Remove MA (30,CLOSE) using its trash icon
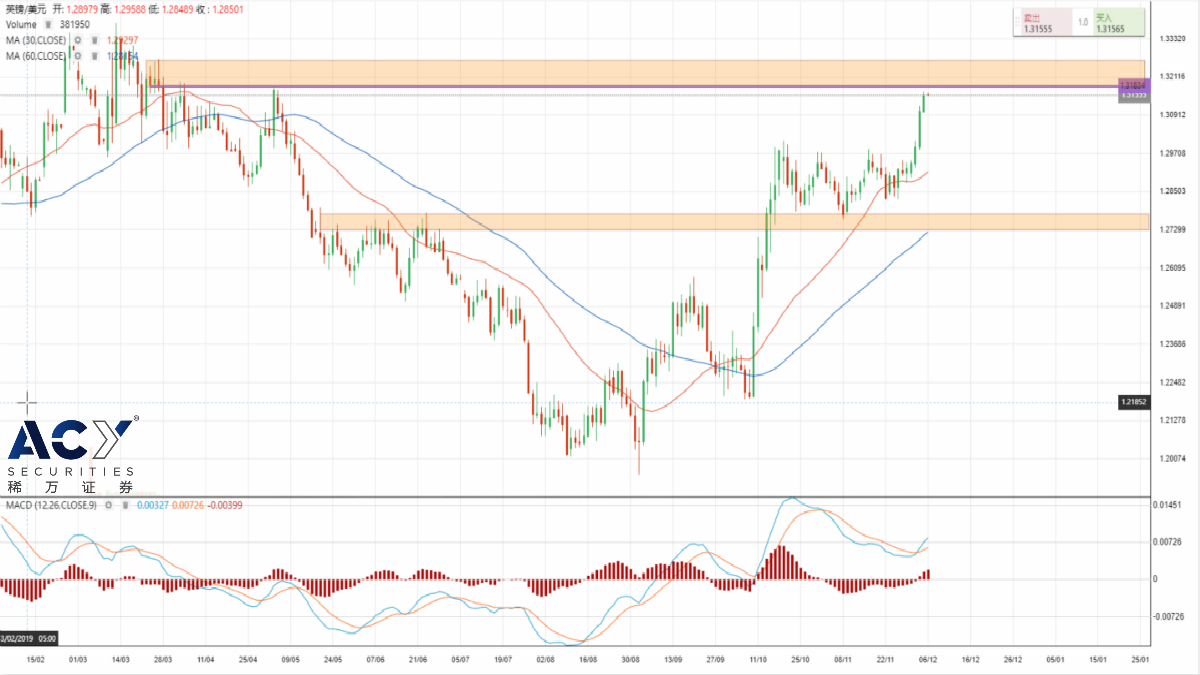The height and width of the screenshot is (675, 1200). coord(93,41)
